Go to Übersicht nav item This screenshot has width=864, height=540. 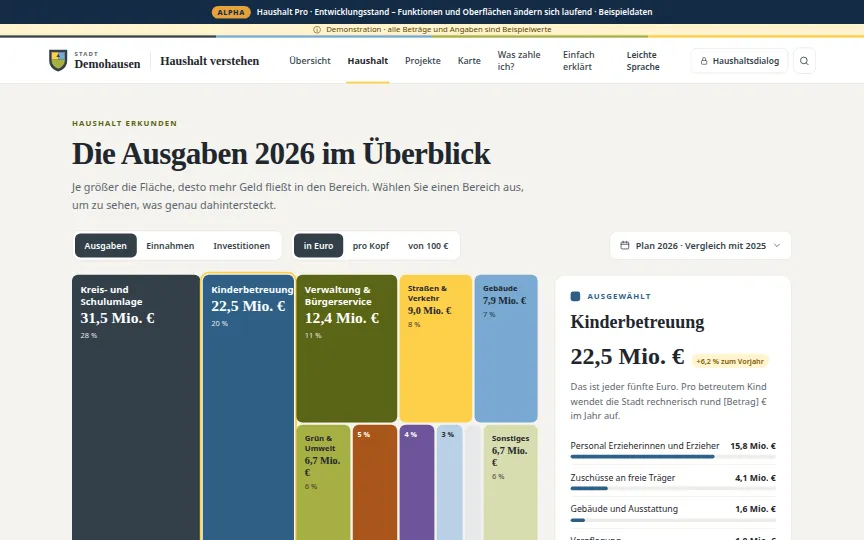(x=310, y=61)
